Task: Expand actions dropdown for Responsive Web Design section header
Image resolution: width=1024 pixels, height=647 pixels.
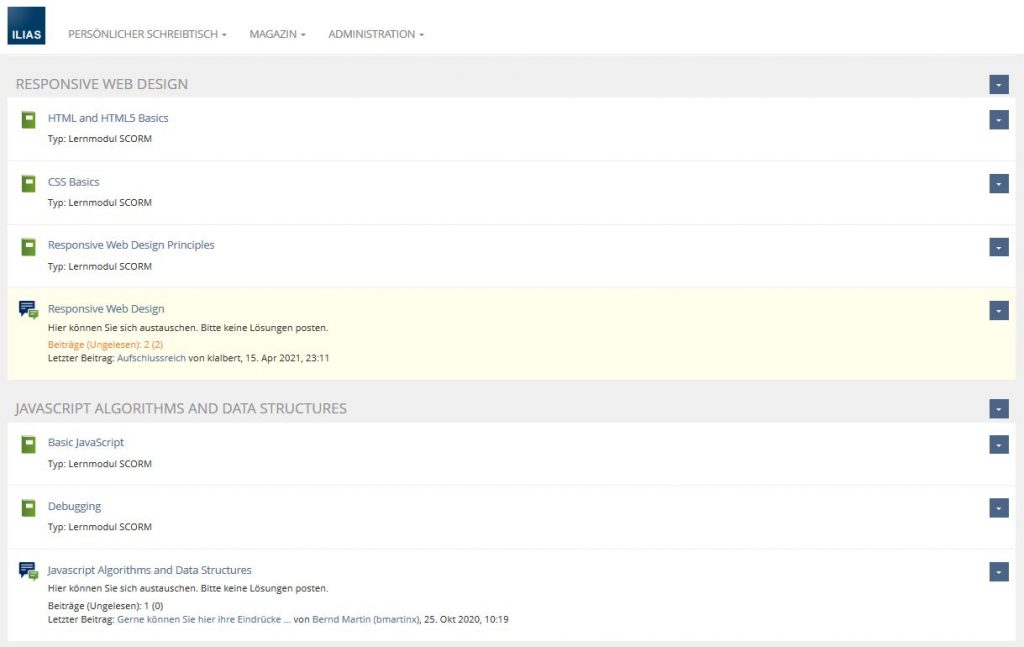Action: coord(998,85)
